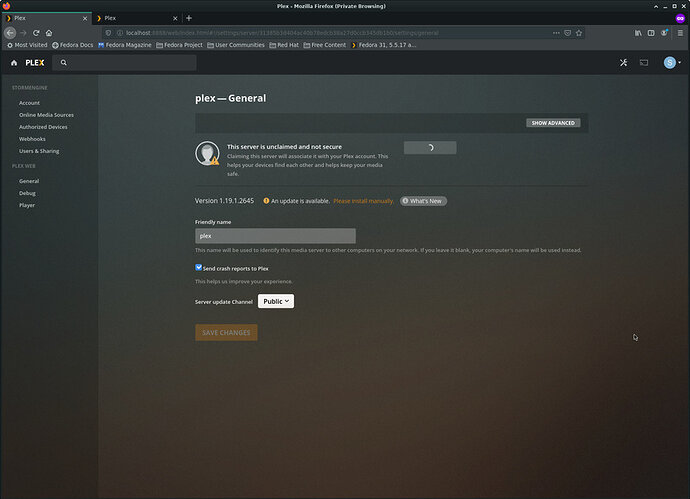Open page actions three-dot menu
Image resolution: width=690 pixels, height=499 pixels.
[x=556, y=33]
